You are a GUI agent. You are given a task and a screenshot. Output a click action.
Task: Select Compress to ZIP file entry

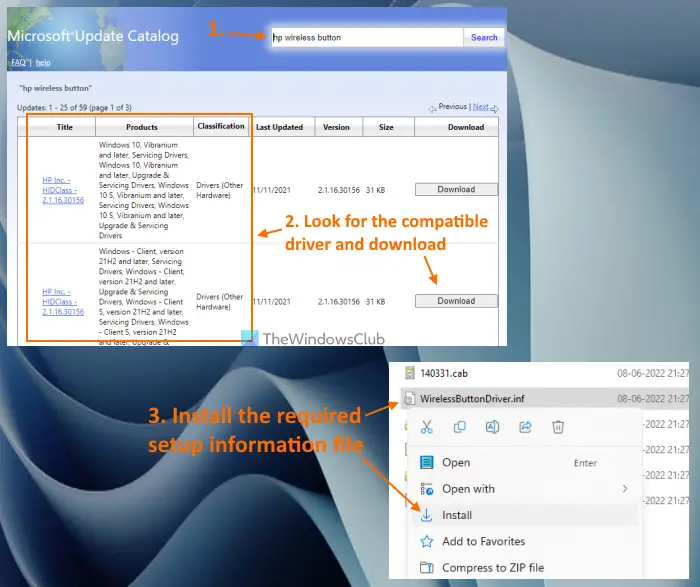click(x=523, y=567)
